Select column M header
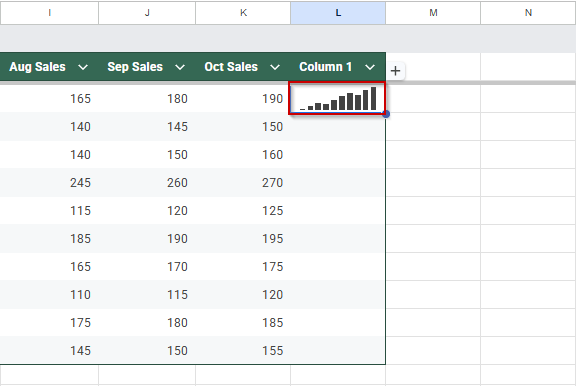Viewport: 576px width, 386px height. pos(433,13)
